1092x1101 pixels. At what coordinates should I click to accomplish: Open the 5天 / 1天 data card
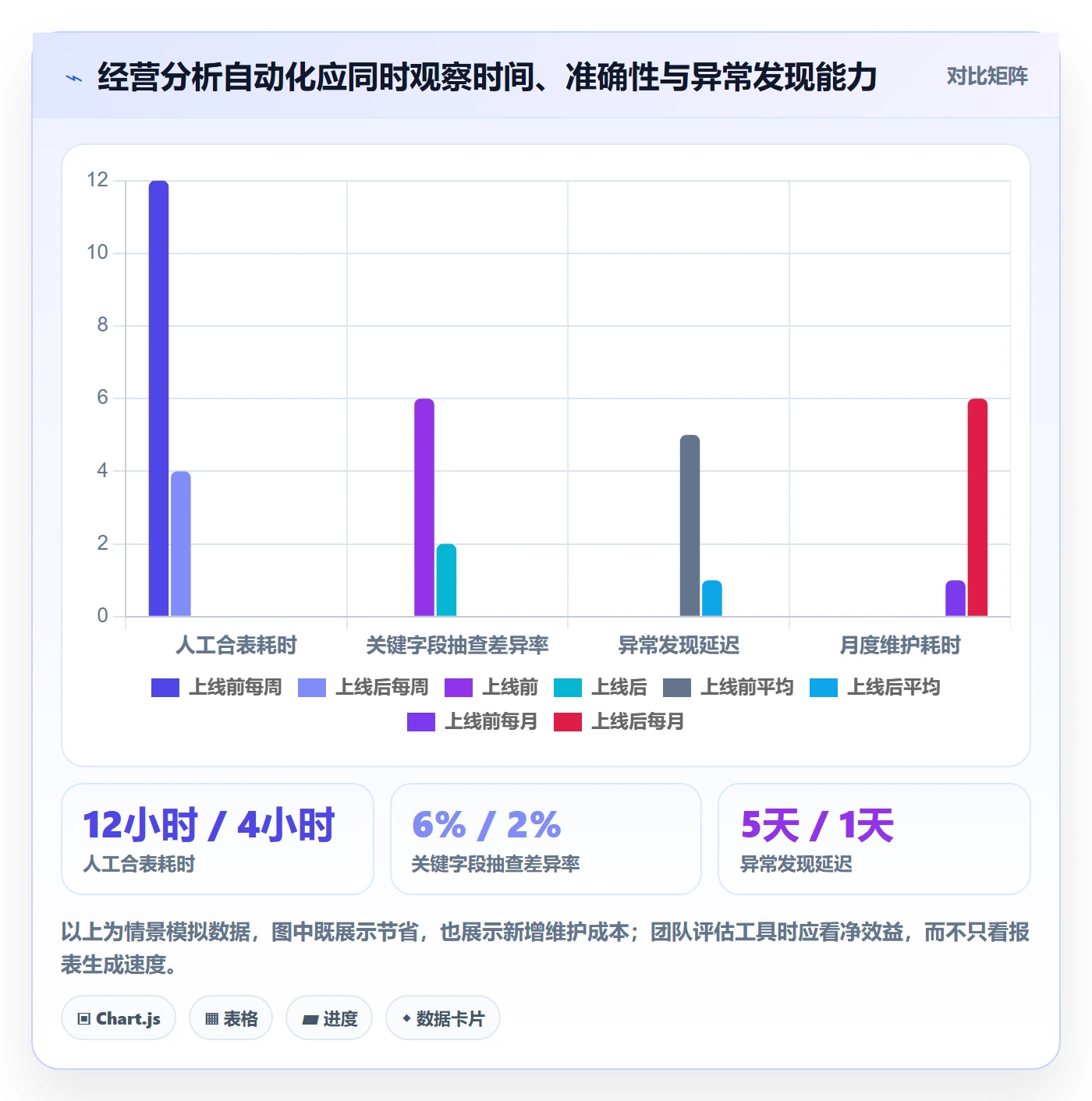(874, 839)
